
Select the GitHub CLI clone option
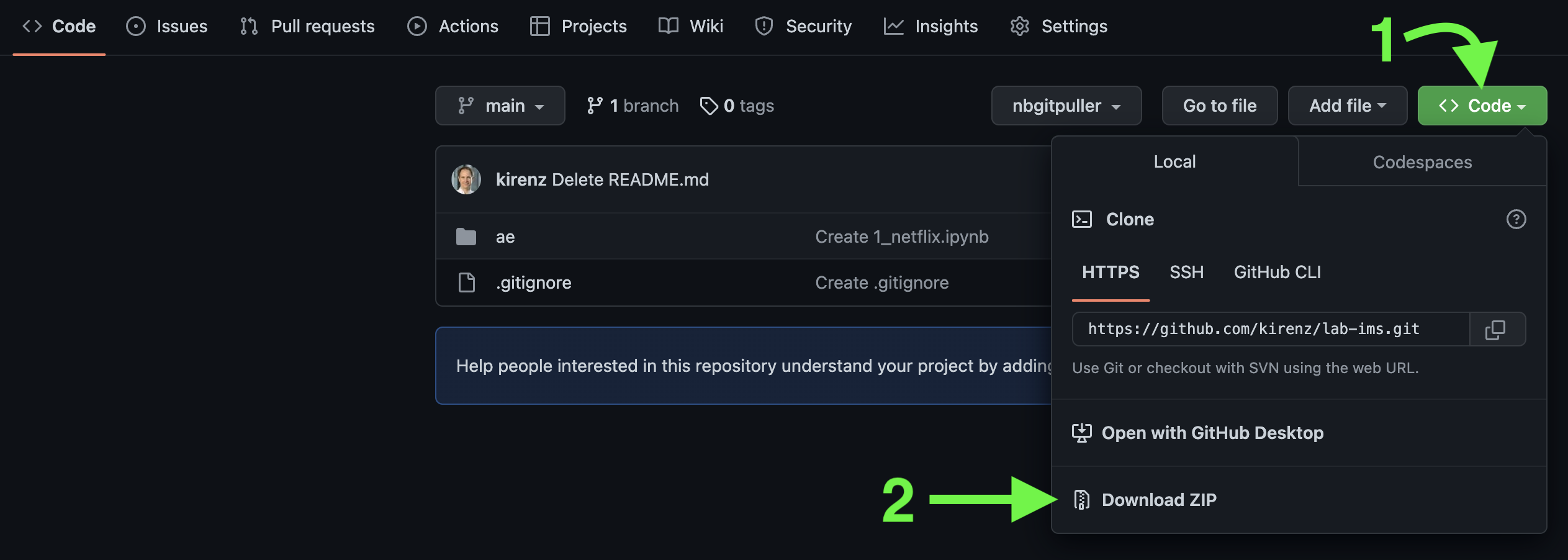pos(1277,273)
